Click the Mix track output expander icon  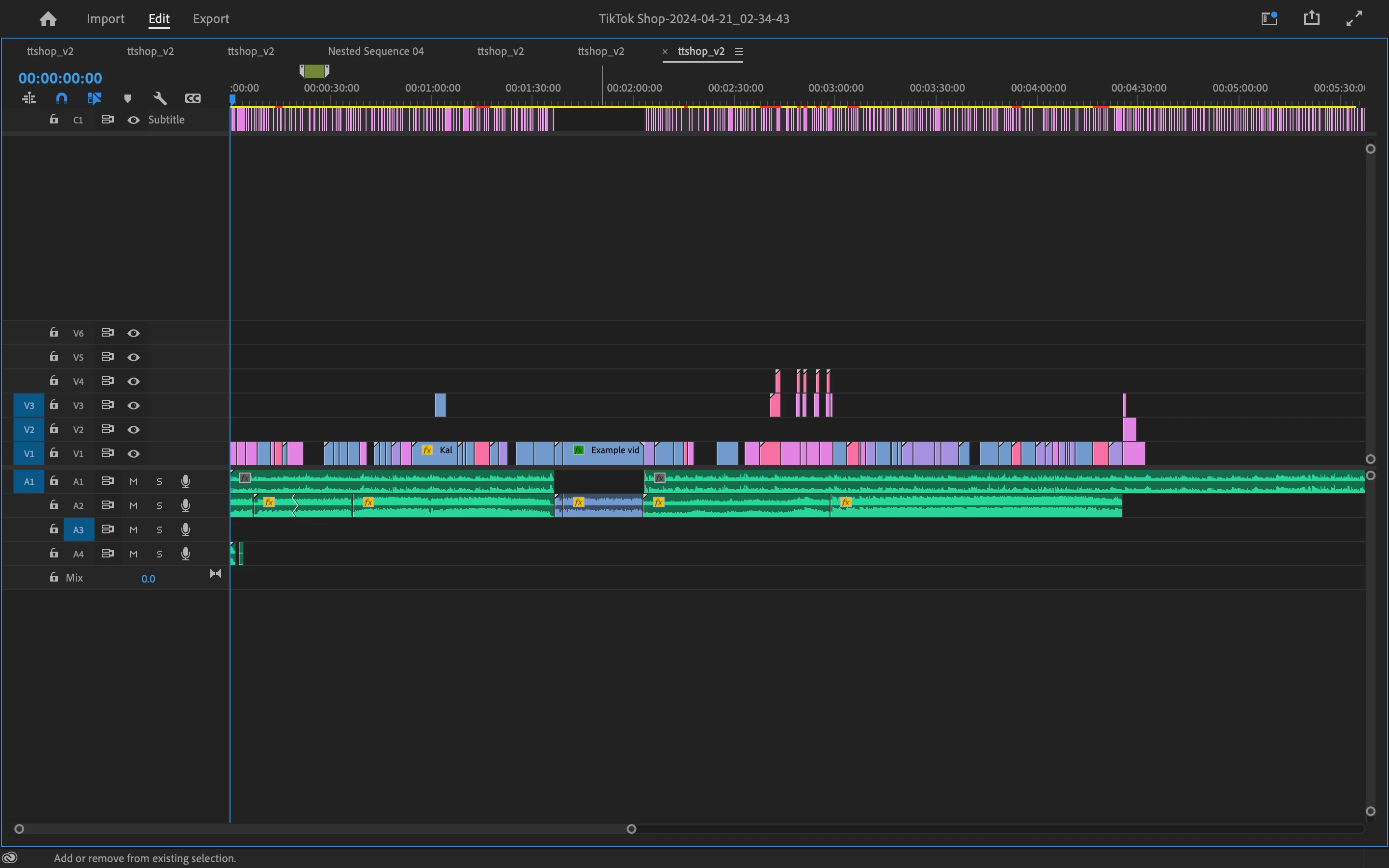[x=215, y=573]
